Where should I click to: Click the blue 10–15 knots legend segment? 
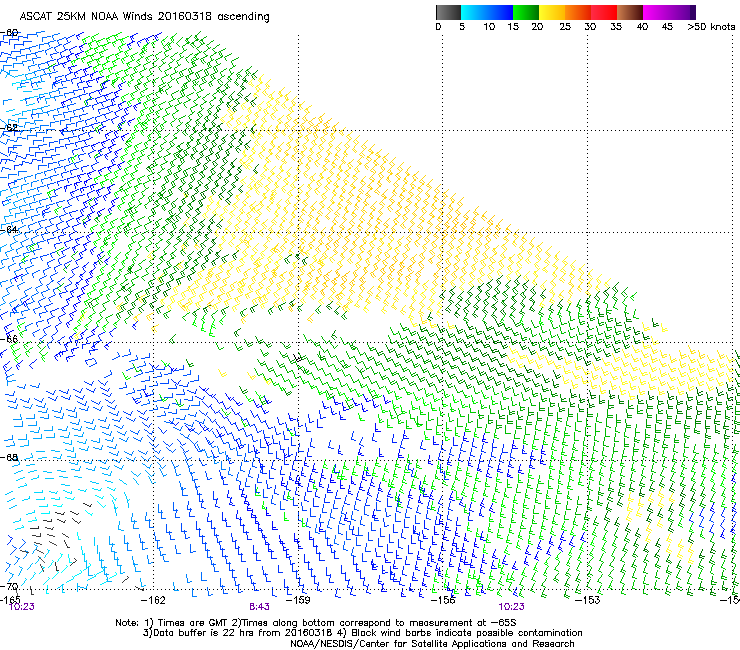point(500,12)
